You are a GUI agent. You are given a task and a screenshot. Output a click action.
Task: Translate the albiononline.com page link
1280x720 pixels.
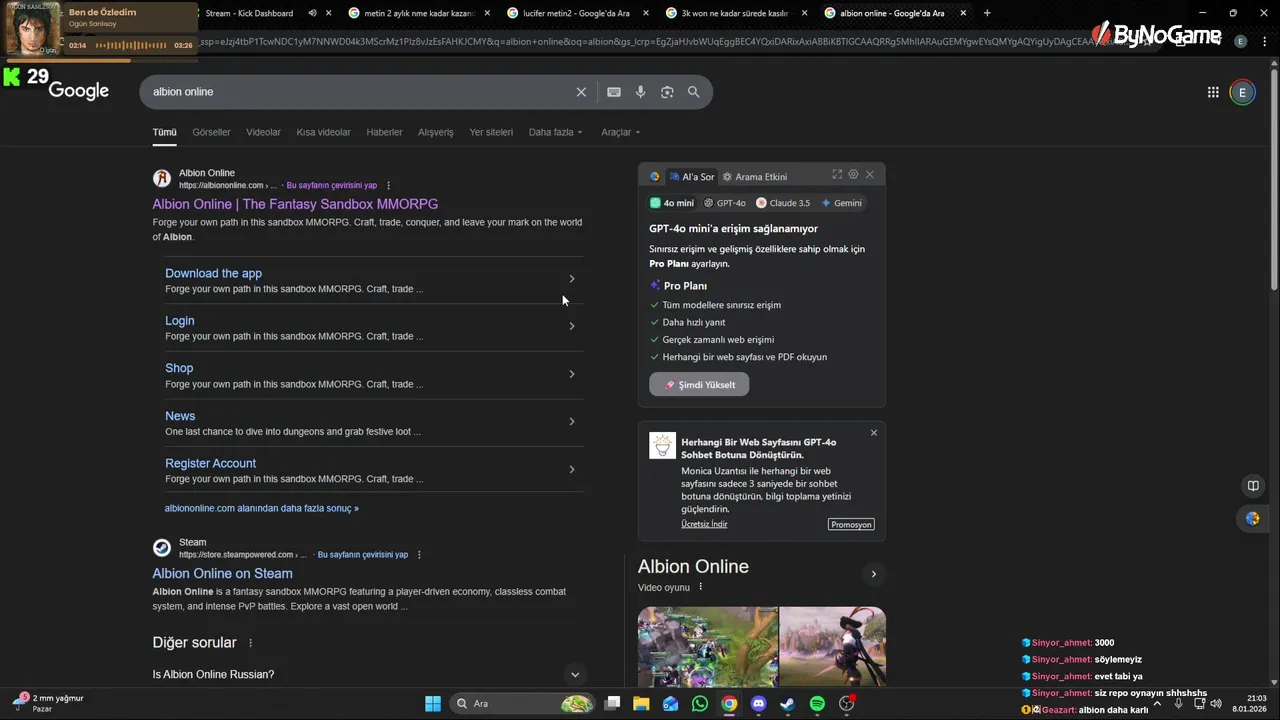coord(332,185)
